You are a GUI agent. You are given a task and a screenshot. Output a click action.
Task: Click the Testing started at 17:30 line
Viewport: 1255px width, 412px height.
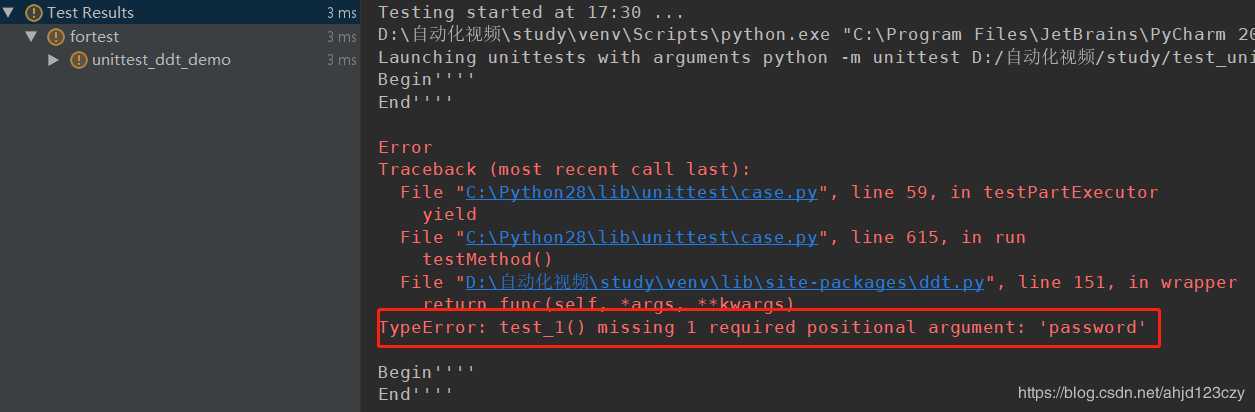click(531, 13)
